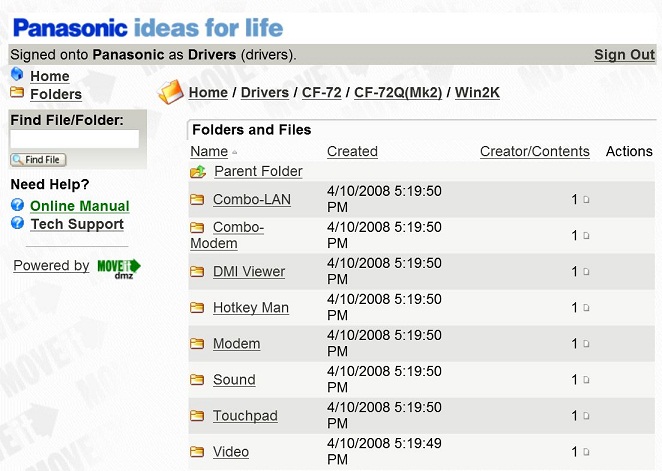Click the Video folder icon
Image resolution: width=662 pixels, height=471 pixels.
[197, 452]
